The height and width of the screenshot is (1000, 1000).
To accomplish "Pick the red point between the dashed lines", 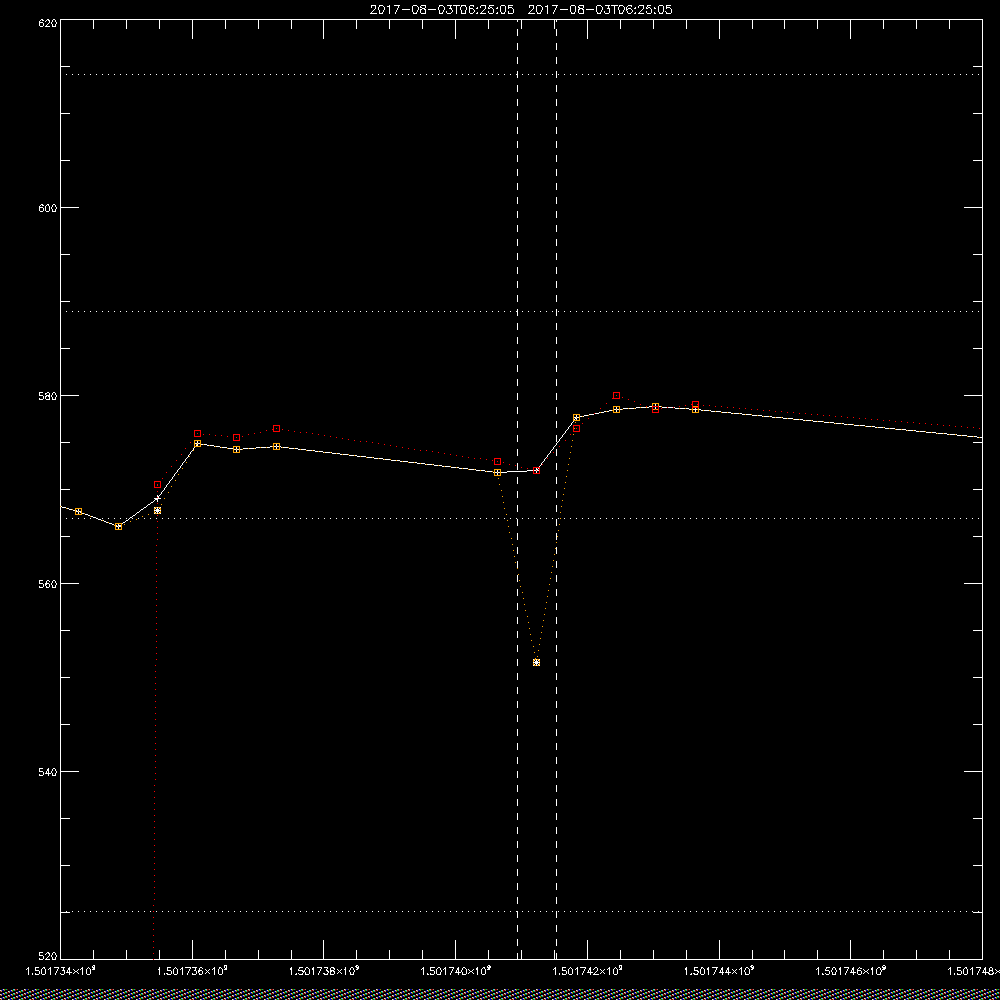I will click(x=536, y=471).
